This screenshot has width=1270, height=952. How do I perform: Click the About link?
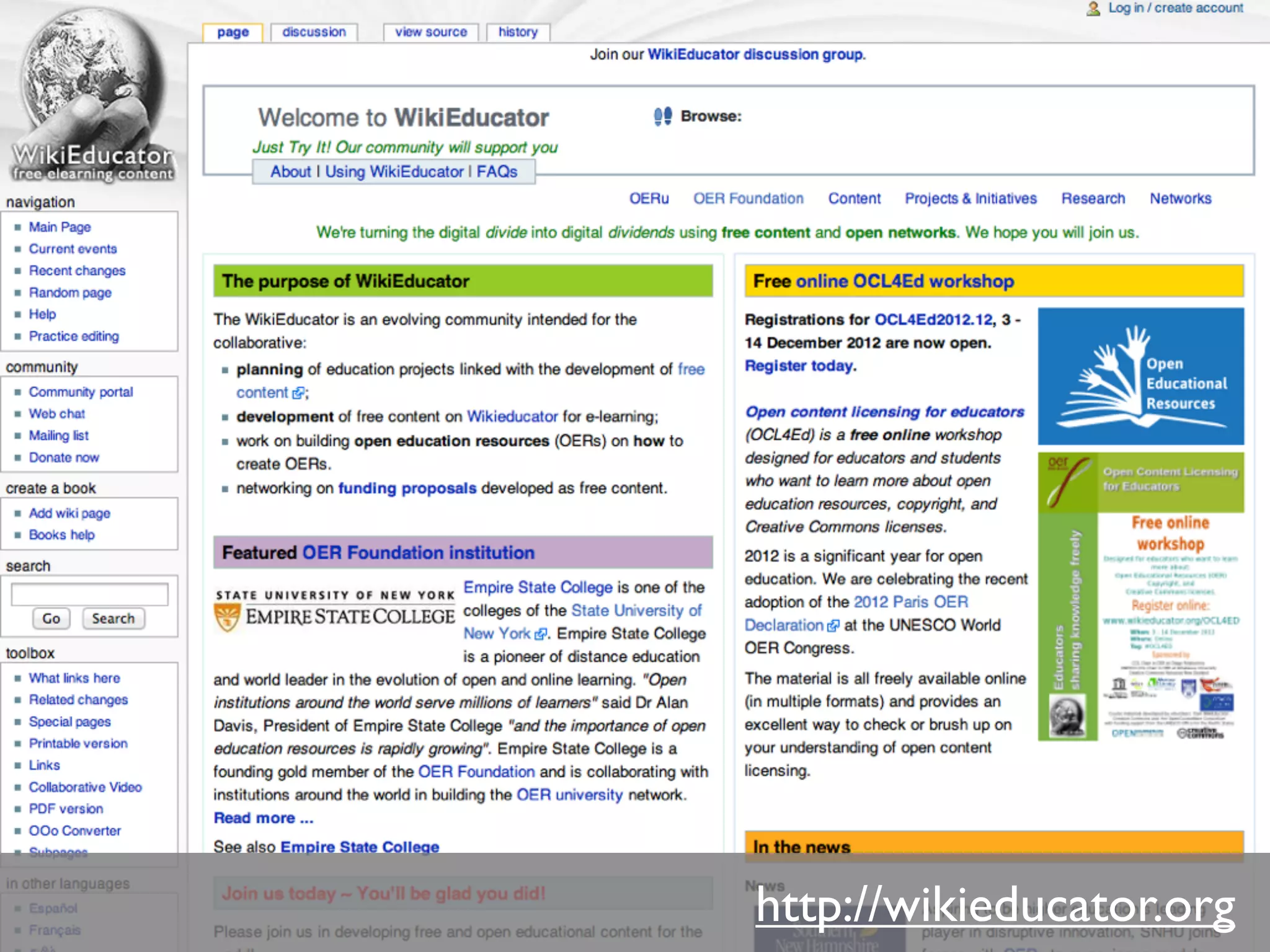pyautogui.click(x=290, y=172)
